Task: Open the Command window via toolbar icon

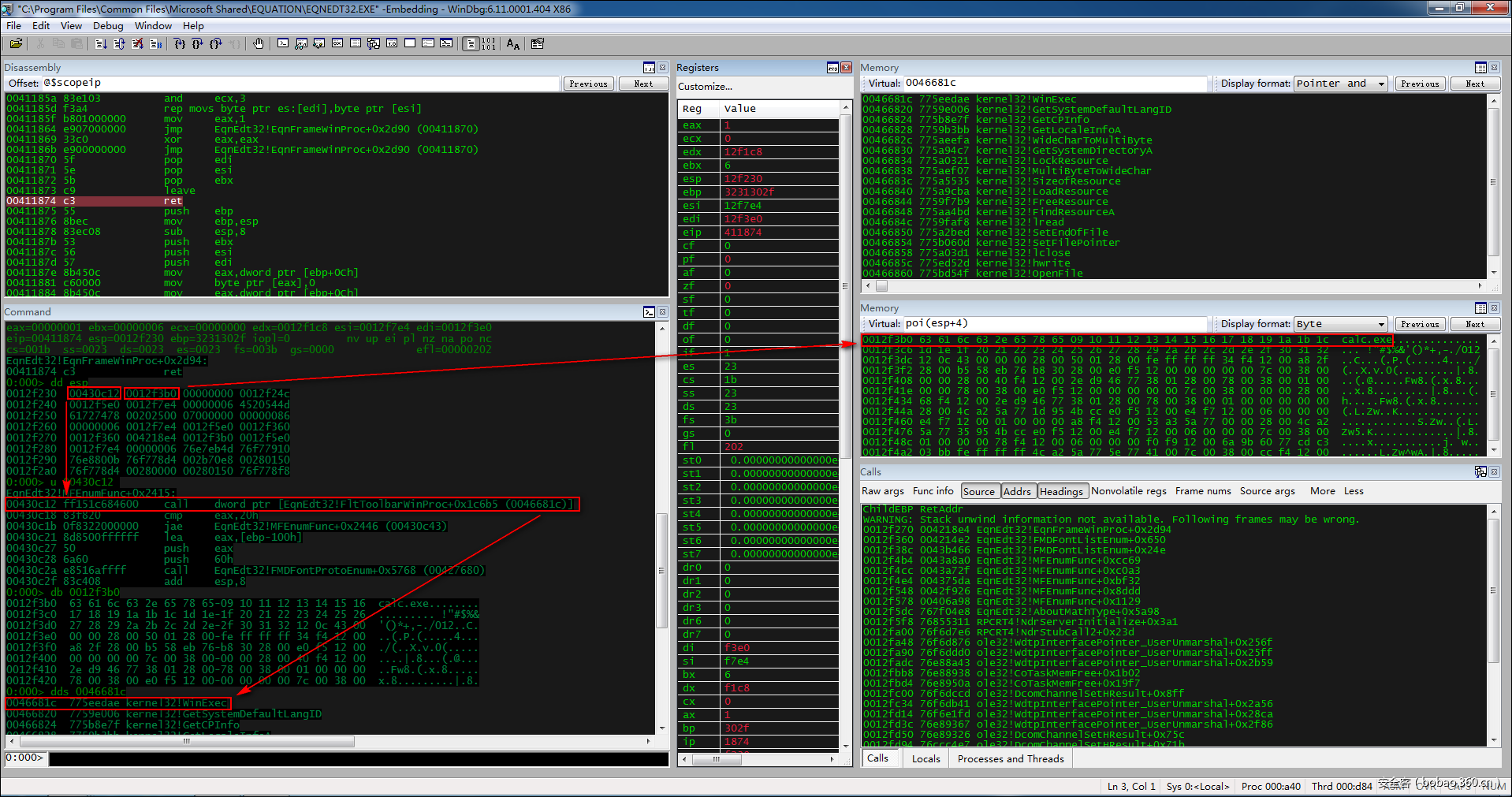Action: point(283,44)
